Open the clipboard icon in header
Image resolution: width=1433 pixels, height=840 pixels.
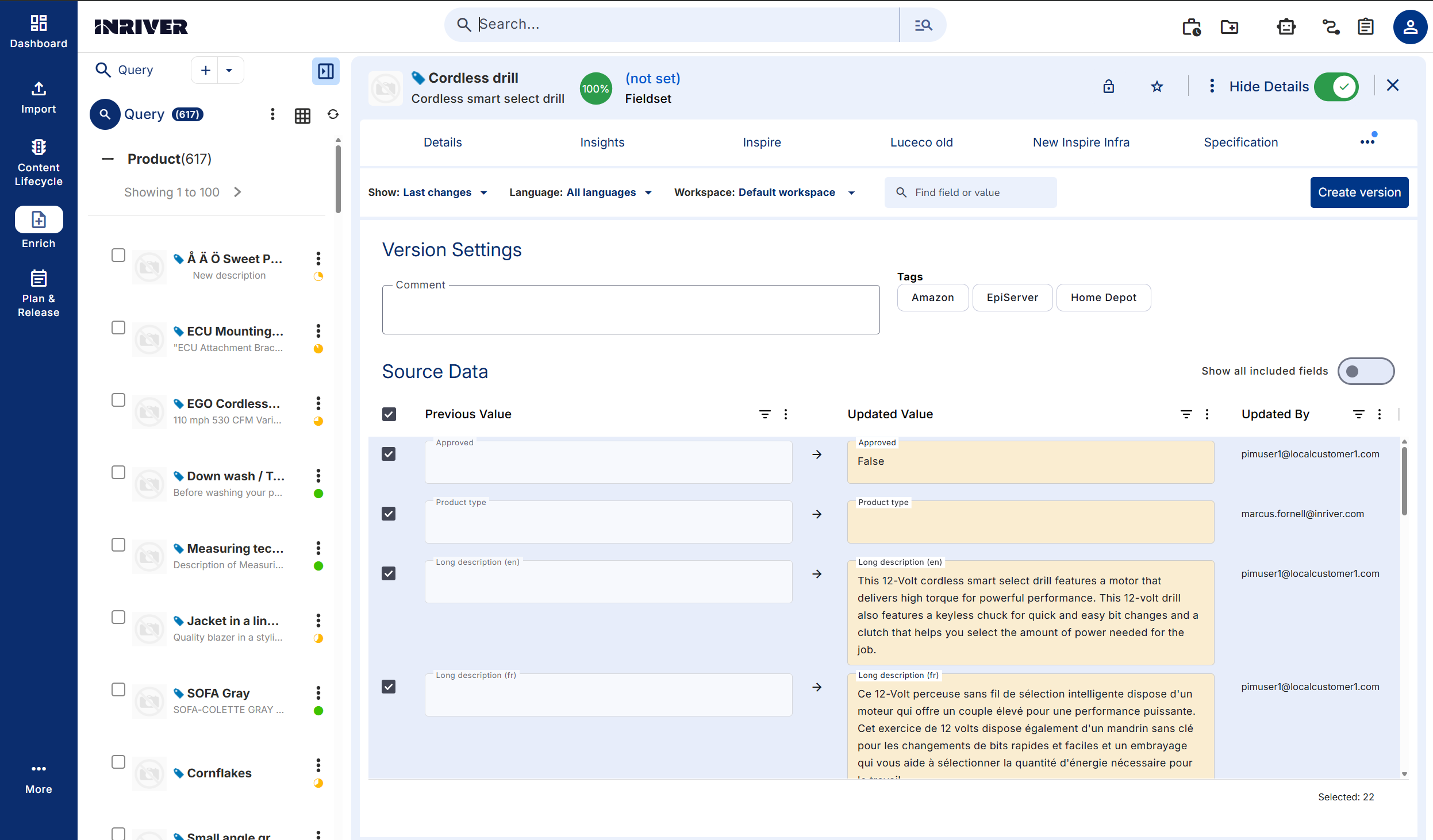(x=1366, y=27)
